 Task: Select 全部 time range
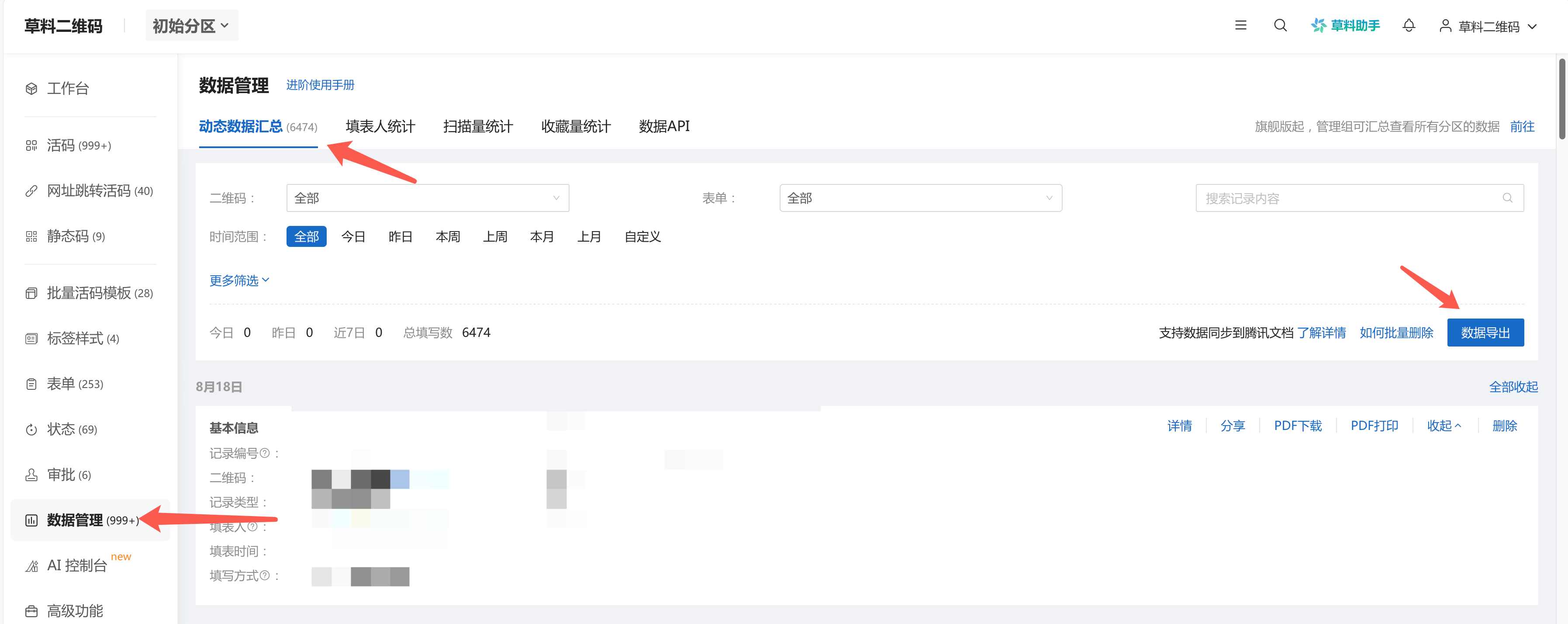tap(306, 236)
